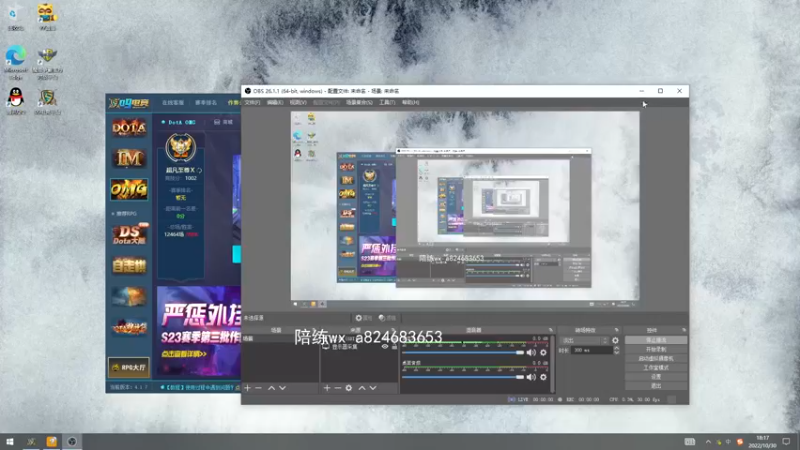Image resolution: width=800 pixels, height=450 pixels.
Task: Open Microsoft Edge desktop shortcut
Action: (x=16, y=62)
